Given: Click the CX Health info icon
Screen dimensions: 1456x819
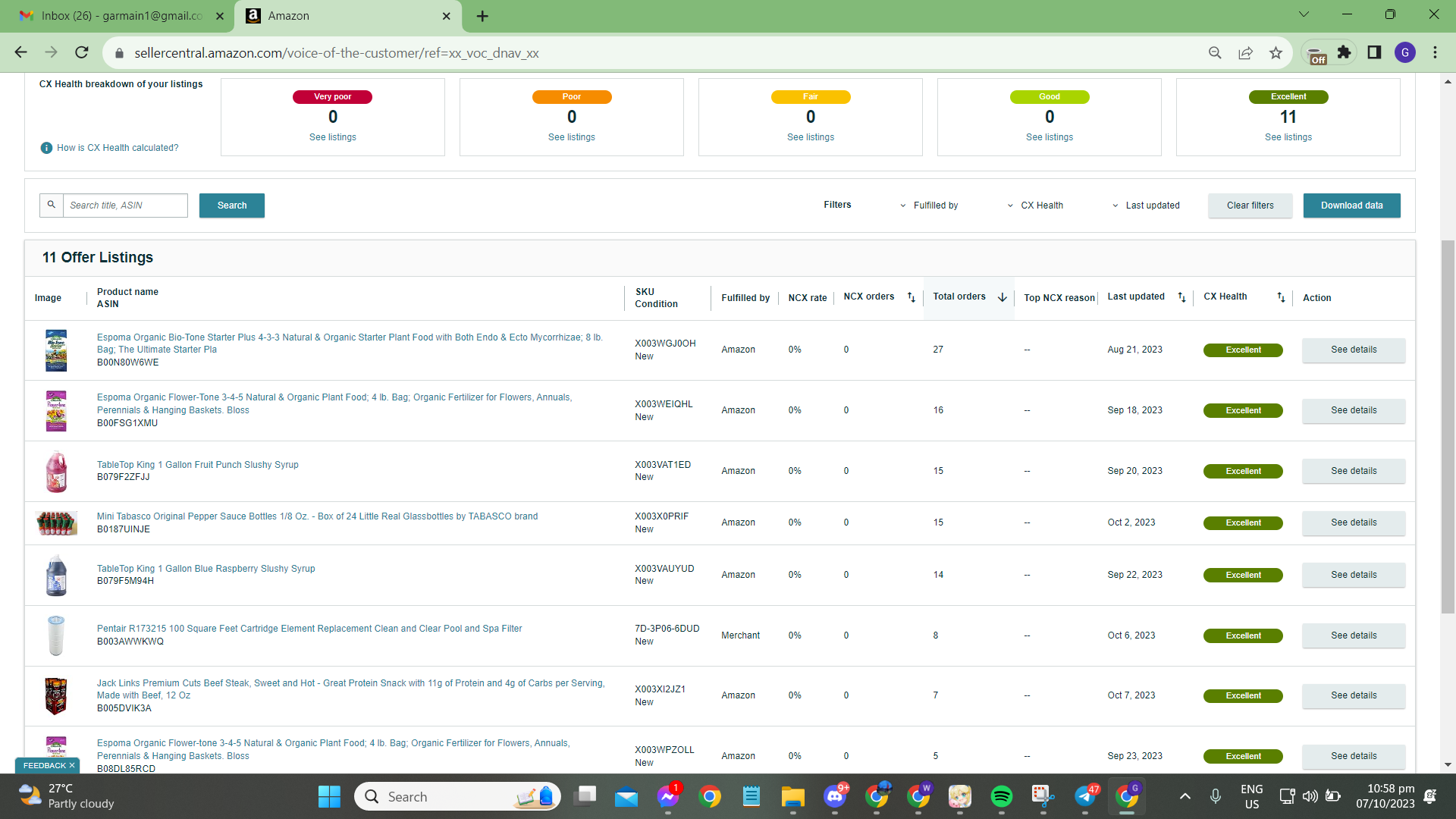Looking at the screenshot, I should pos(46,148).
